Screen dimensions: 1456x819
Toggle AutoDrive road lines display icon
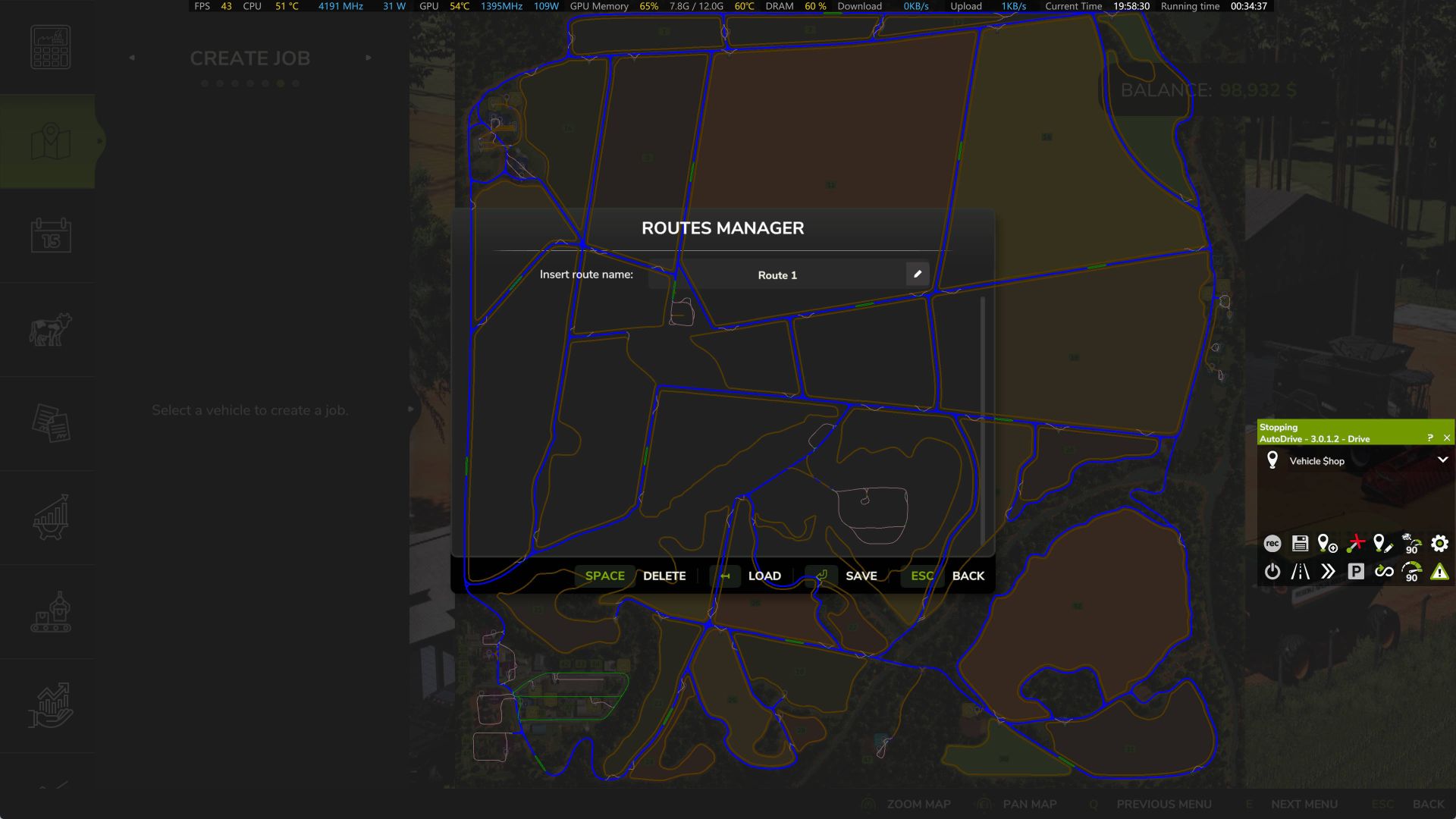tap(1300, 571)
